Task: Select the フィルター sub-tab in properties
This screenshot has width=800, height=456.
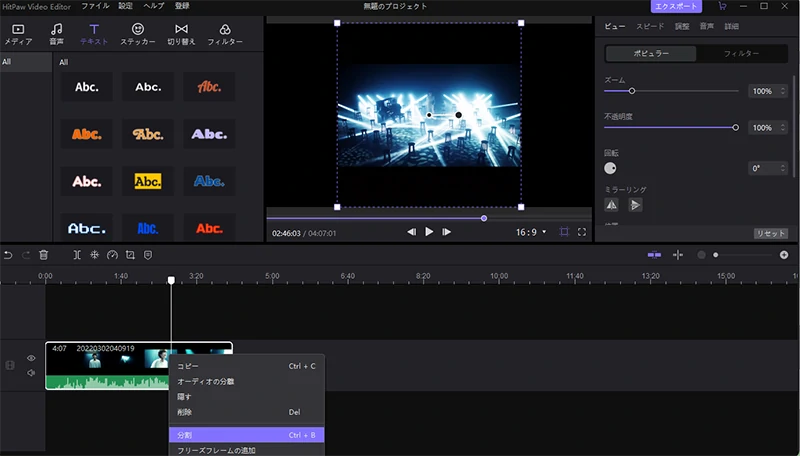Action: [741, 54]
